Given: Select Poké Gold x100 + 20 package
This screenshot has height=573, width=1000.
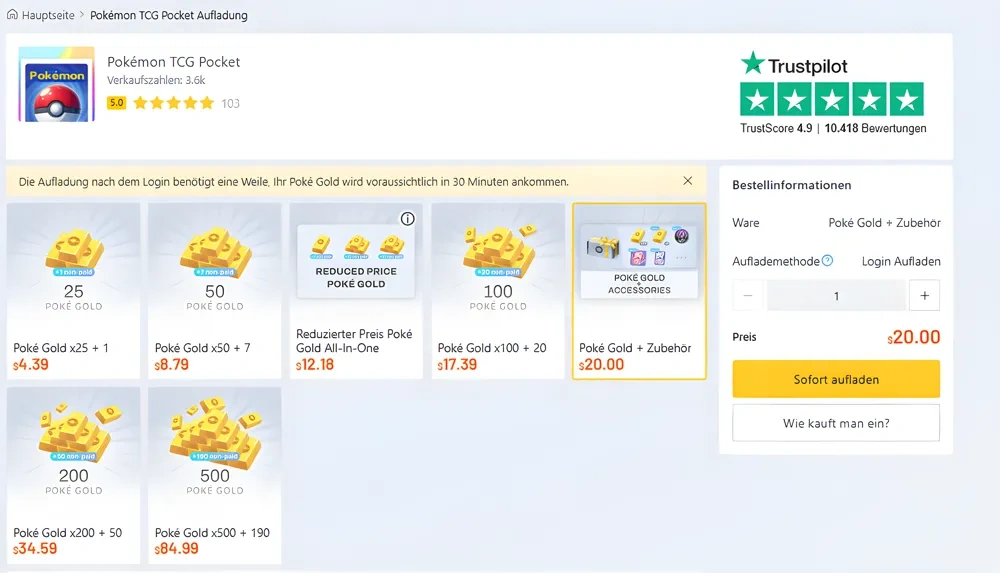Looking at the screenshot, I should point(498,291).
